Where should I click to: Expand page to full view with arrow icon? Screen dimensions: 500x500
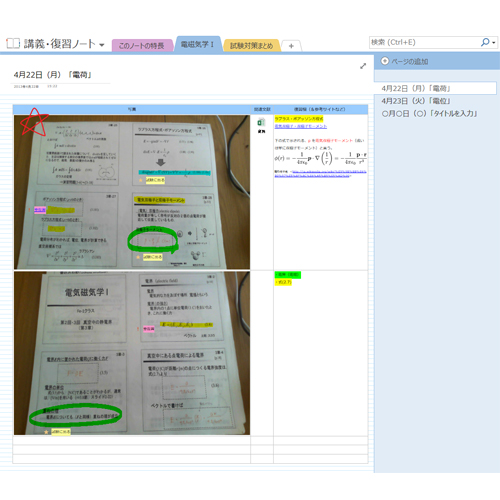pos(363,66)
